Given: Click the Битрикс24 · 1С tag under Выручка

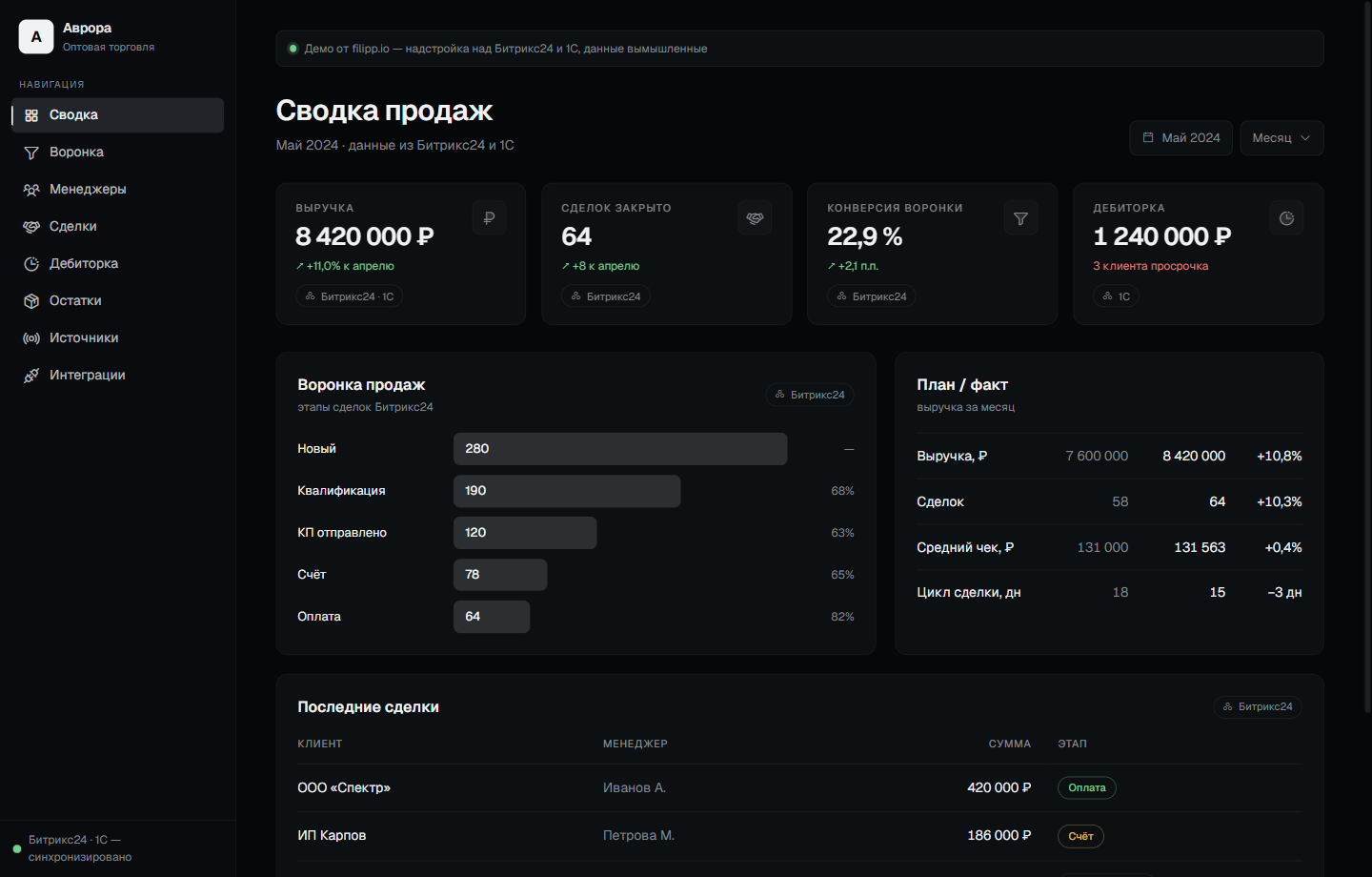Looking at the screenshot, I should [350, 296].
